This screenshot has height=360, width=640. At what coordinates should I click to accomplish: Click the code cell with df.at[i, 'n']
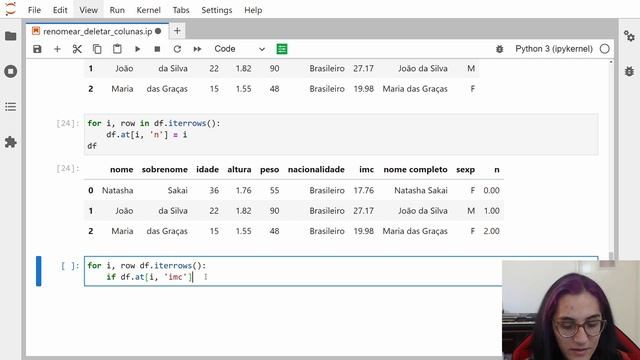(341, 134)
